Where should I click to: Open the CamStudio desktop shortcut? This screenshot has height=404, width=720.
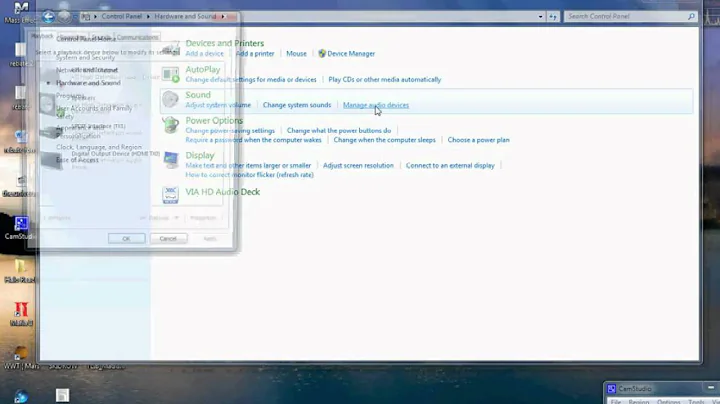tap(20, 228)
